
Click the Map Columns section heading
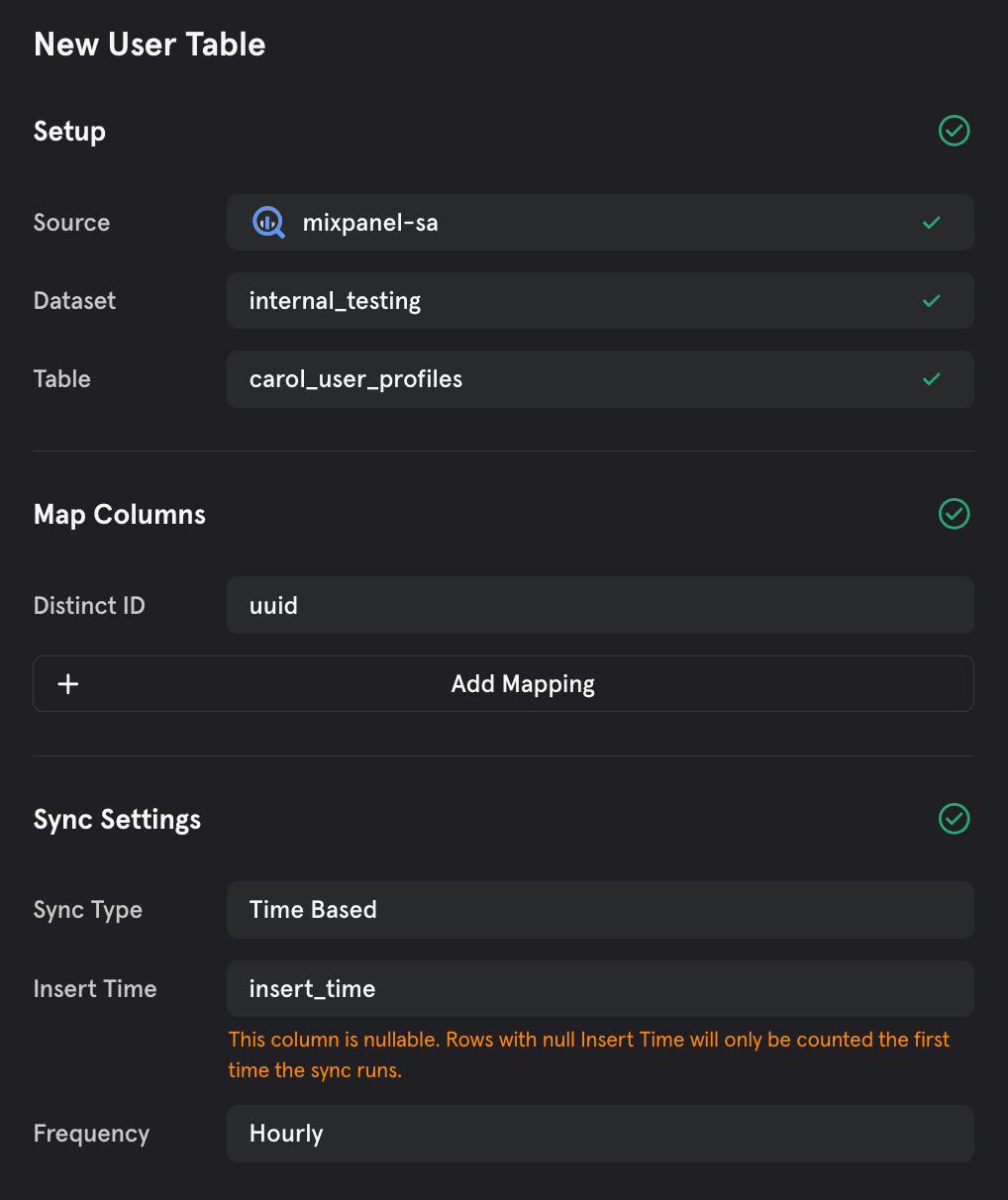pos(120,515)
